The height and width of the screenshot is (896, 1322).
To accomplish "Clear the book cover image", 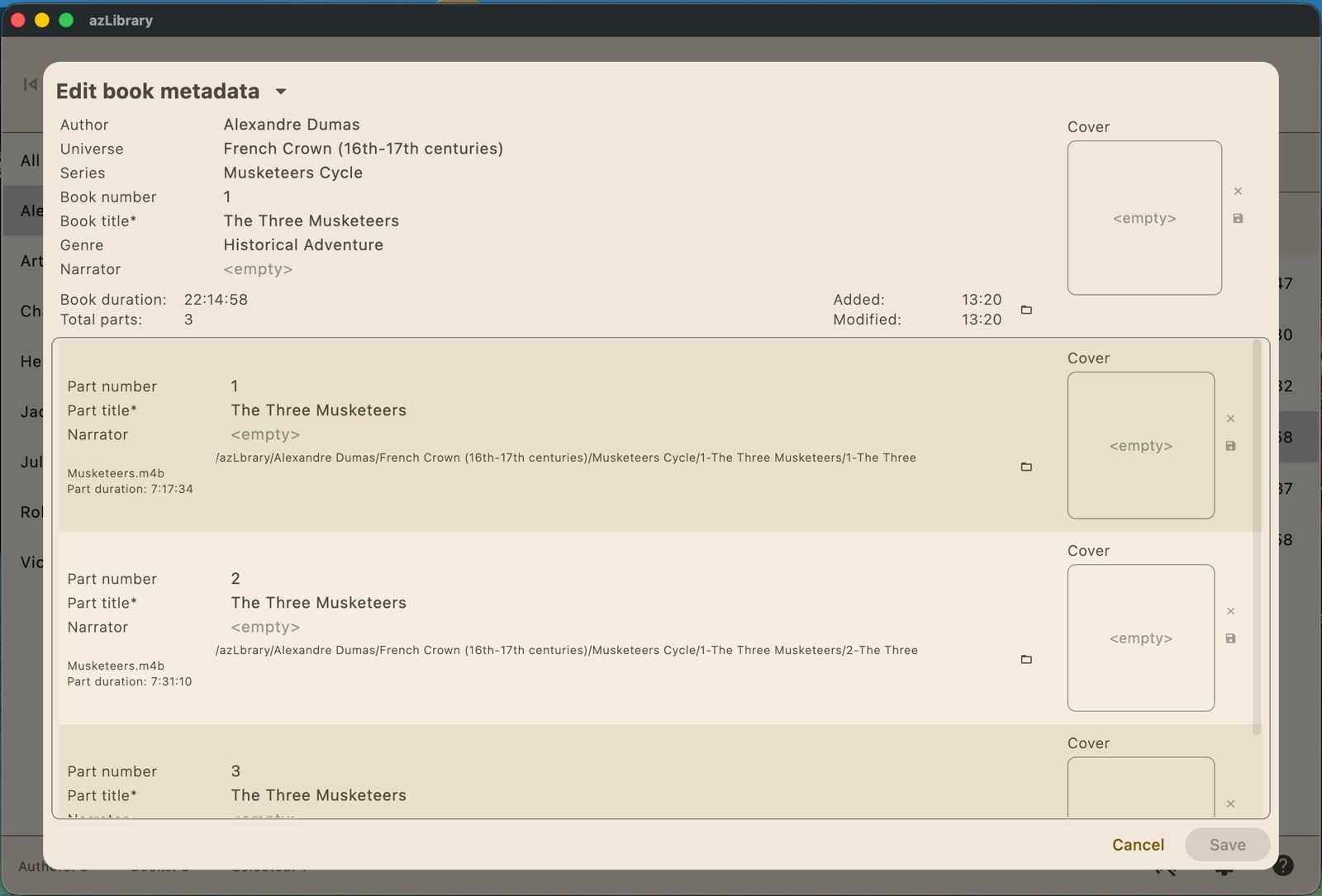I will coord(1238,191).
